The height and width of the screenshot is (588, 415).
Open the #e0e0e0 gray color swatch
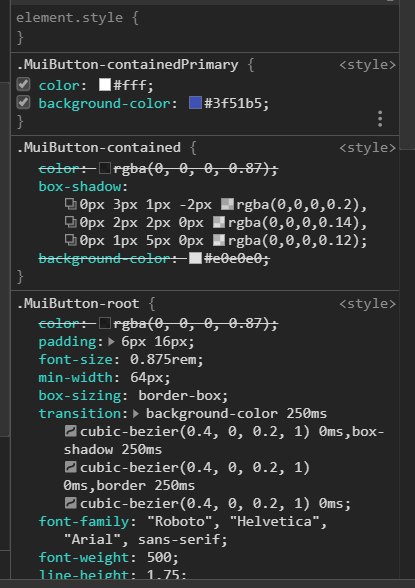(195, 258)
